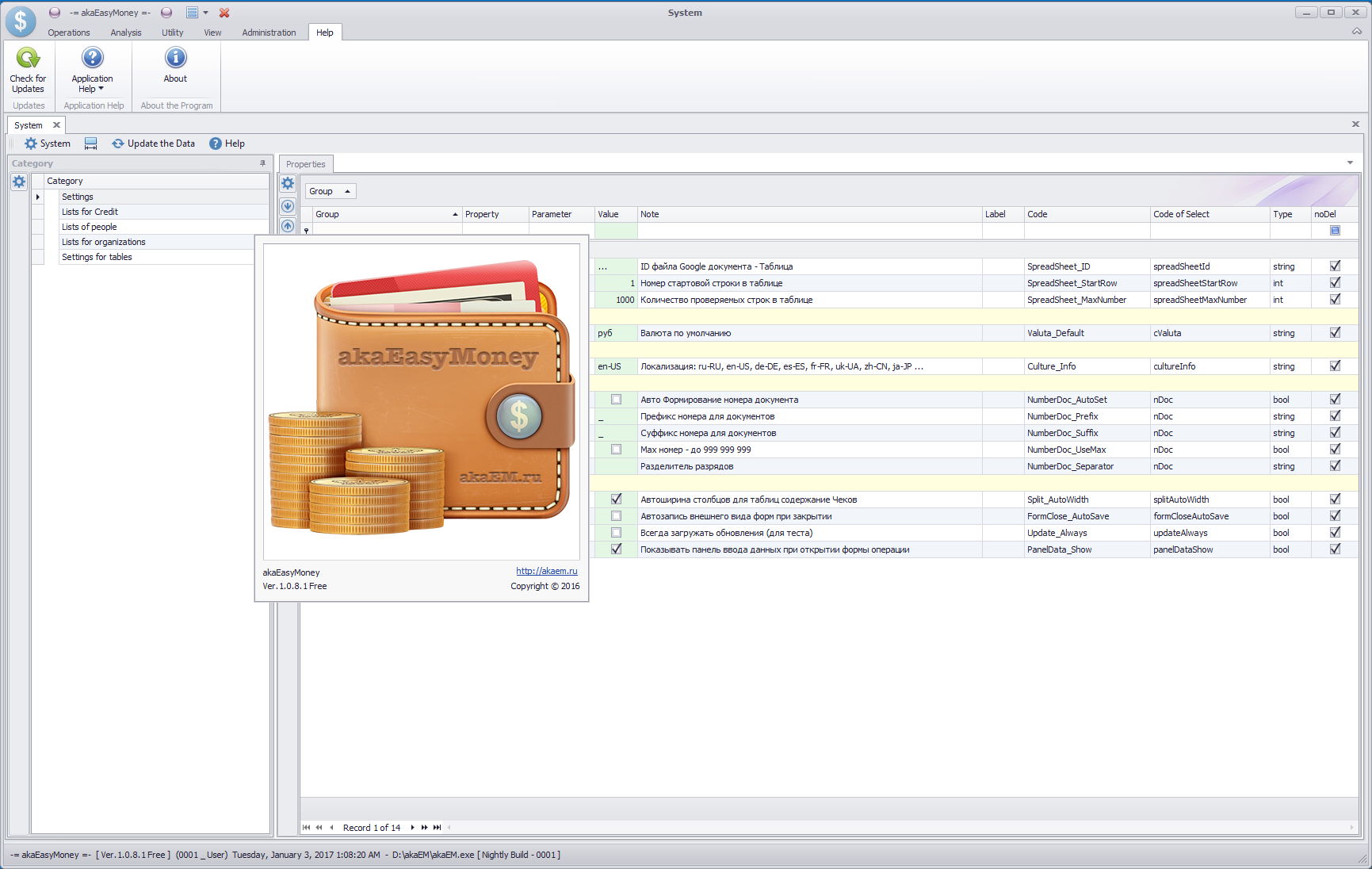Viewport: 1372px width, 869px height.
Task: Click the akaEasyMoney wallet splash image
Action: pos(422,401)
